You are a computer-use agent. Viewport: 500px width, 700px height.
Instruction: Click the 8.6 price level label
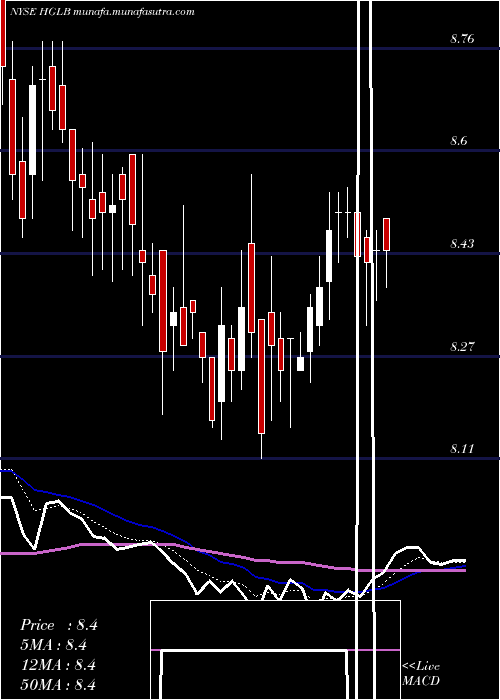pos(459,141)
